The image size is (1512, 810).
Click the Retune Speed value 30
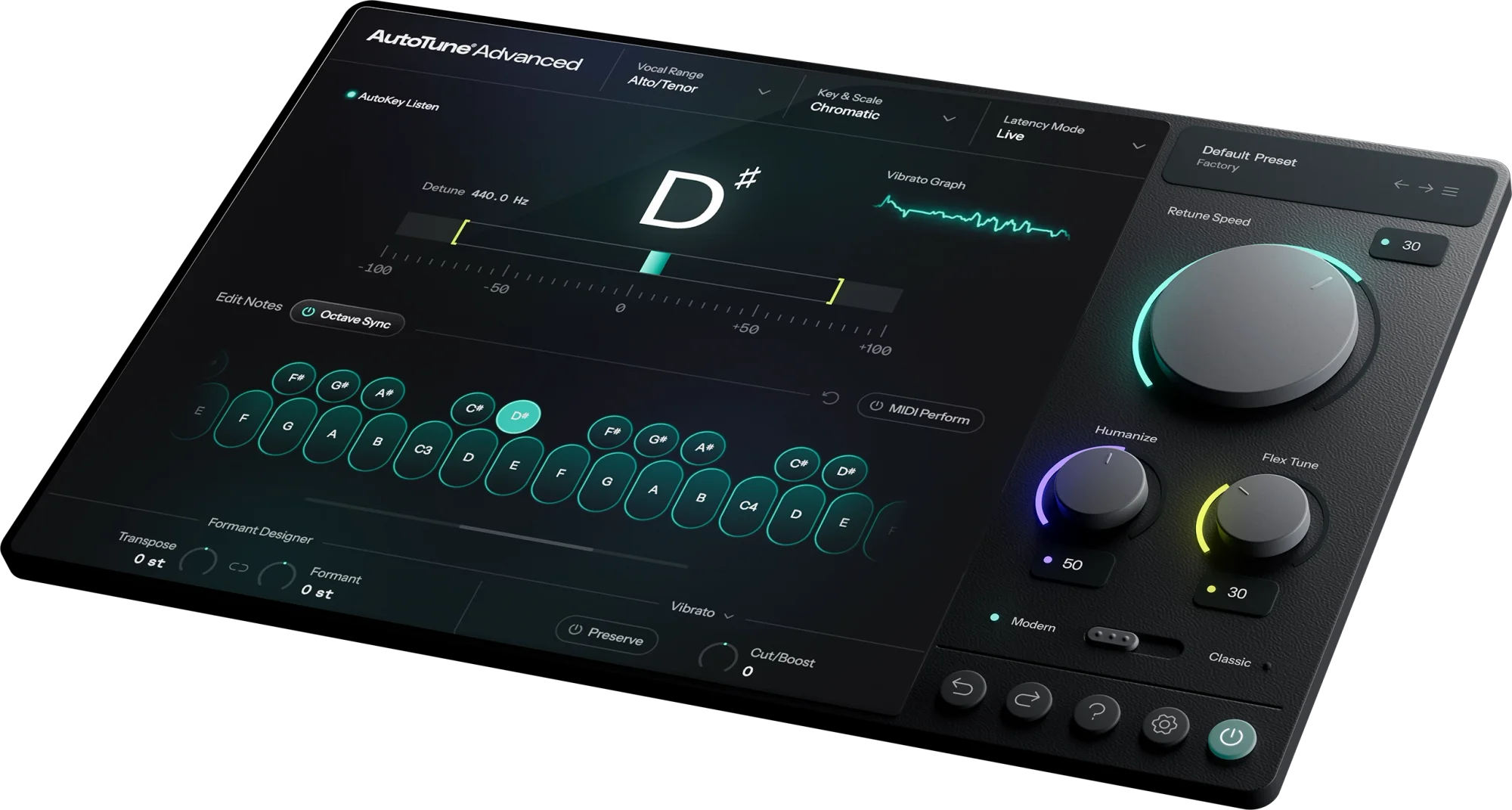[1411, 246]
